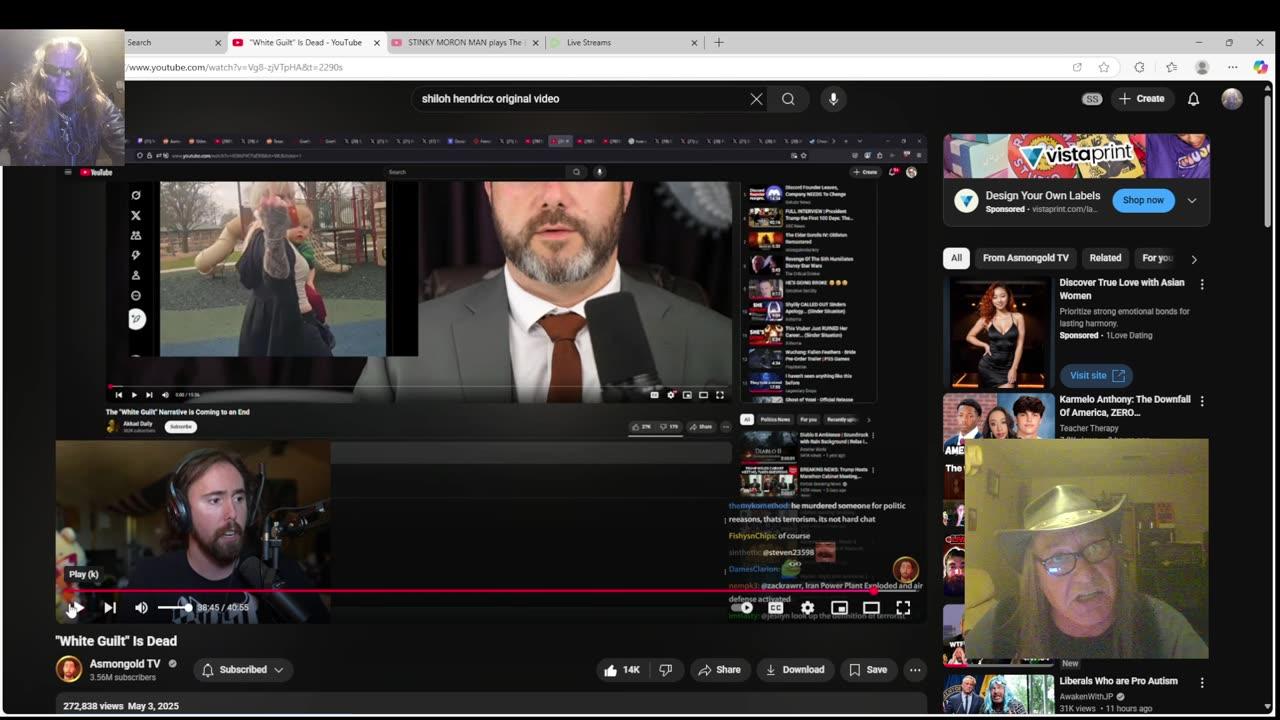
Task: Open browser extensions puzzle icon
Action: point(1139,67)
